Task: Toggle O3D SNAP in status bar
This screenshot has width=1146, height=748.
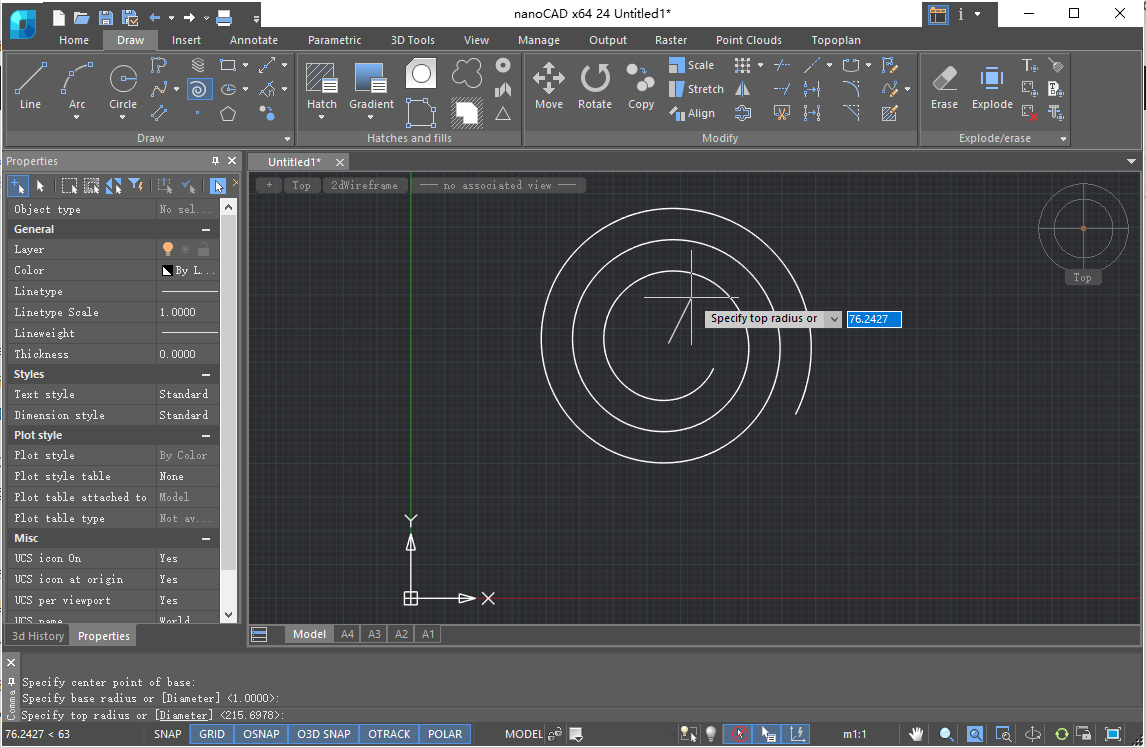Action: click(324, 734)
